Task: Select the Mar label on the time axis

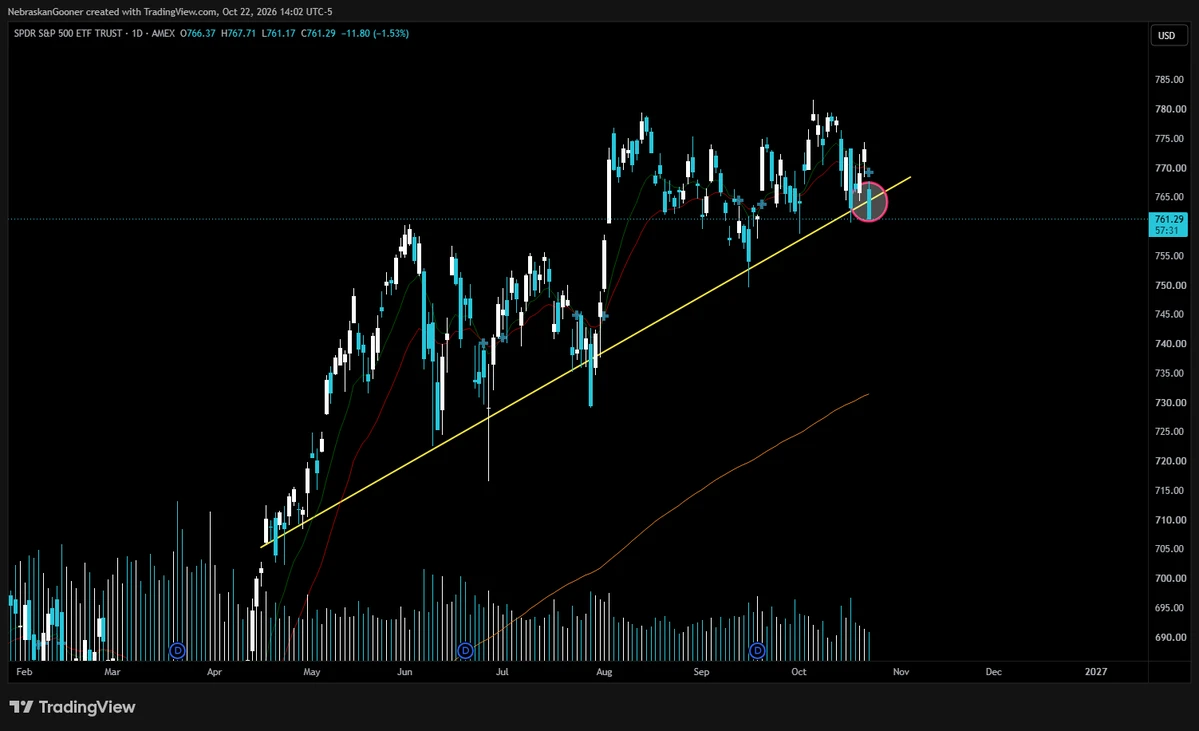Action: (x=112, y=672)
